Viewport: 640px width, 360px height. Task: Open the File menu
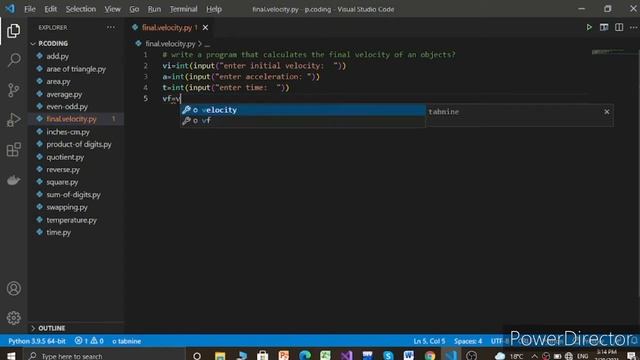point(30,9)
